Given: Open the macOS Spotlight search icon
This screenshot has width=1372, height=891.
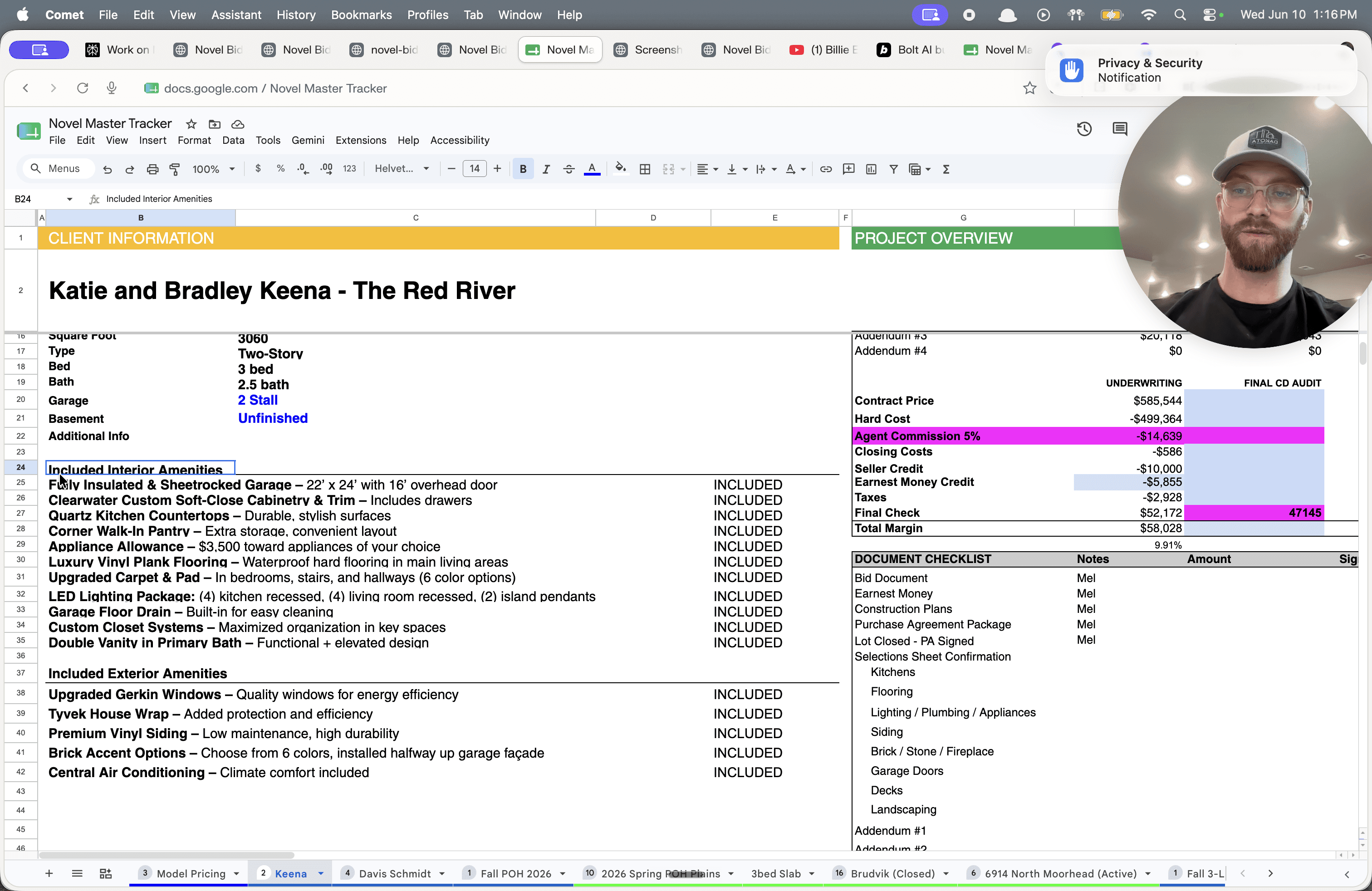Looking at the screenshot, I should (1180, 15).
